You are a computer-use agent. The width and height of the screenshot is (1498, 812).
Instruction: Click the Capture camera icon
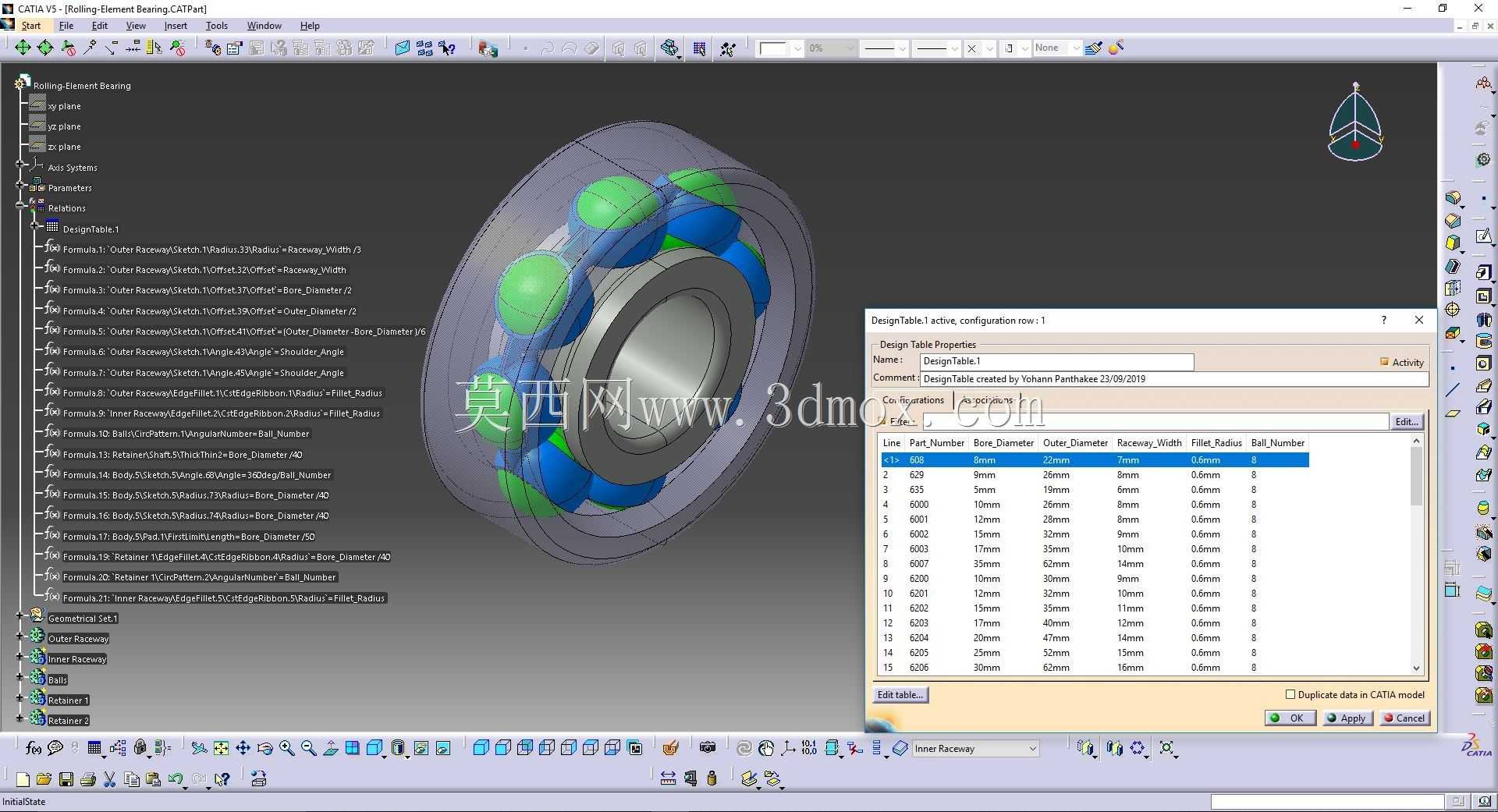(708, 748)
